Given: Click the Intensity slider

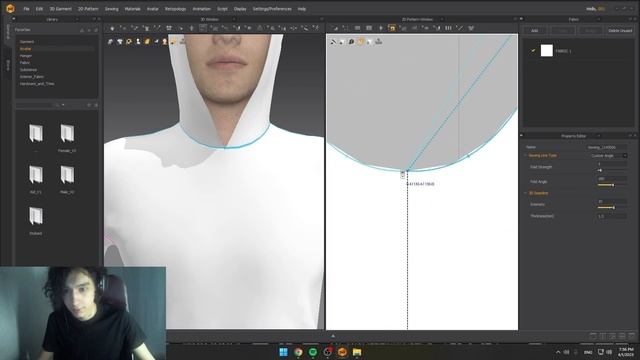Looking at the screenshot, I should point(612,208).
